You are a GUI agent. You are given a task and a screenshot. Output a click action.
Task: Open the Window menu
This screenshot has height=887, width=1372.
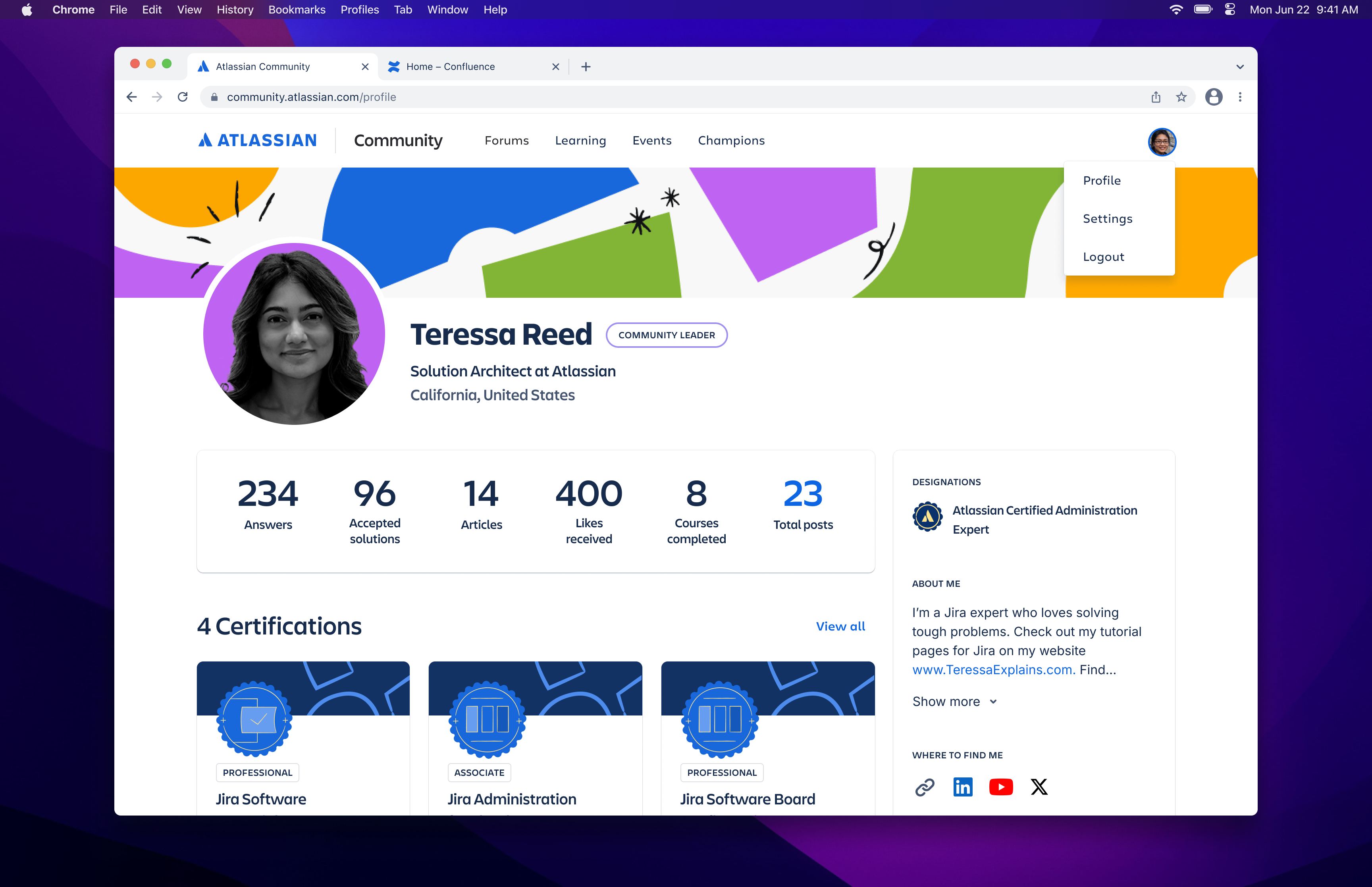click(447, 10)
